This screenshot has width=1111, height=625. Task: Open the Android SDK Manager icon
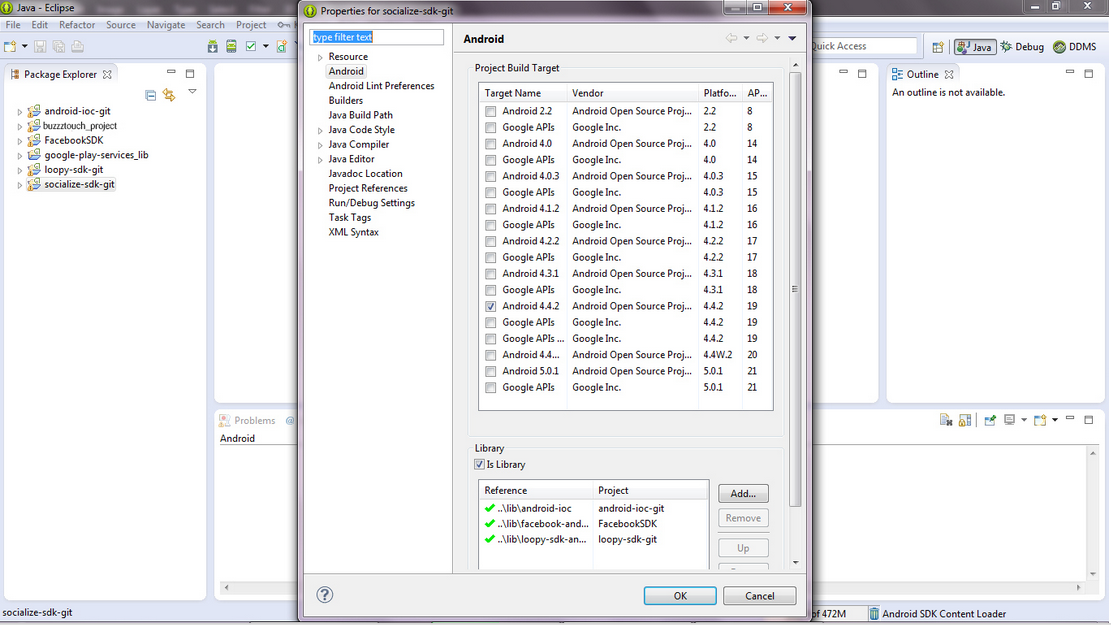213,46
